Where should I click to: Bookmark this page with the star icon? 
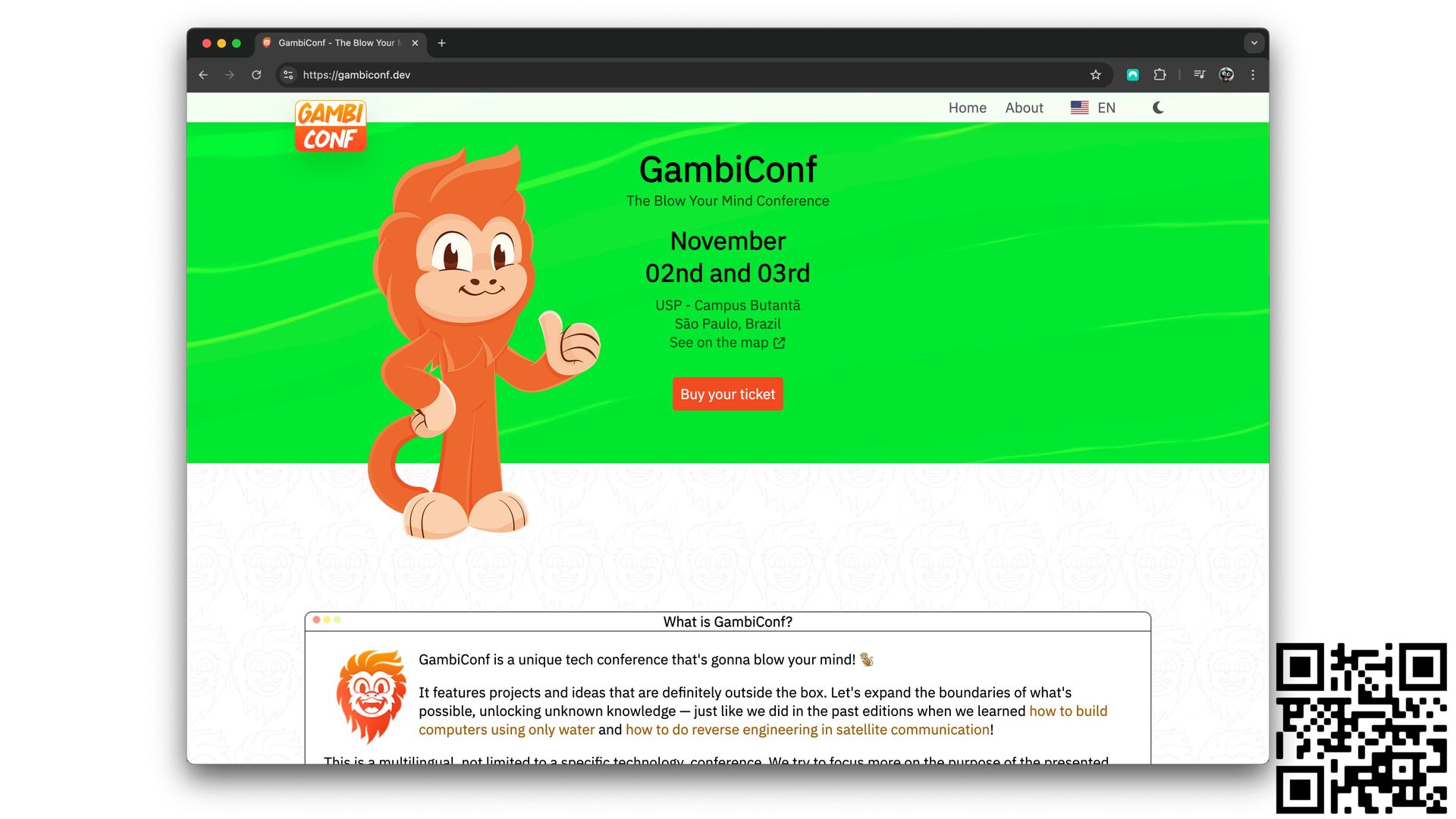(1095, 75)
